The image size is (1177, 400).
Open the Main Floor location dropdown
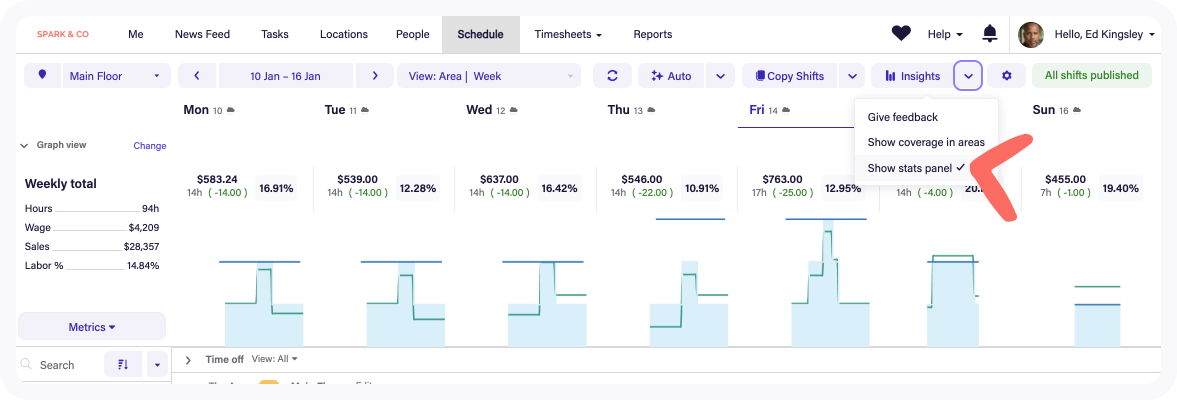116,76
